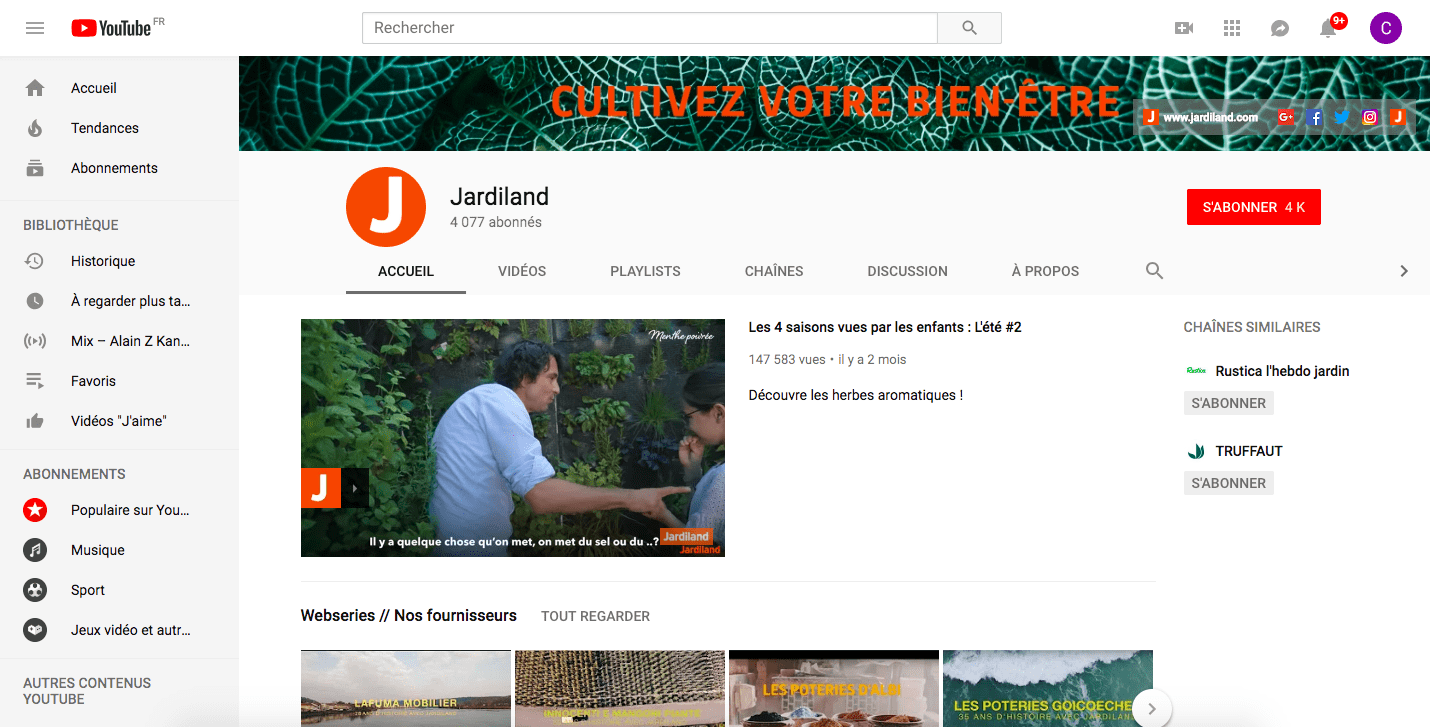
Task: Open the www.jardiland.com banner link
Action: tap(1210, 117)
